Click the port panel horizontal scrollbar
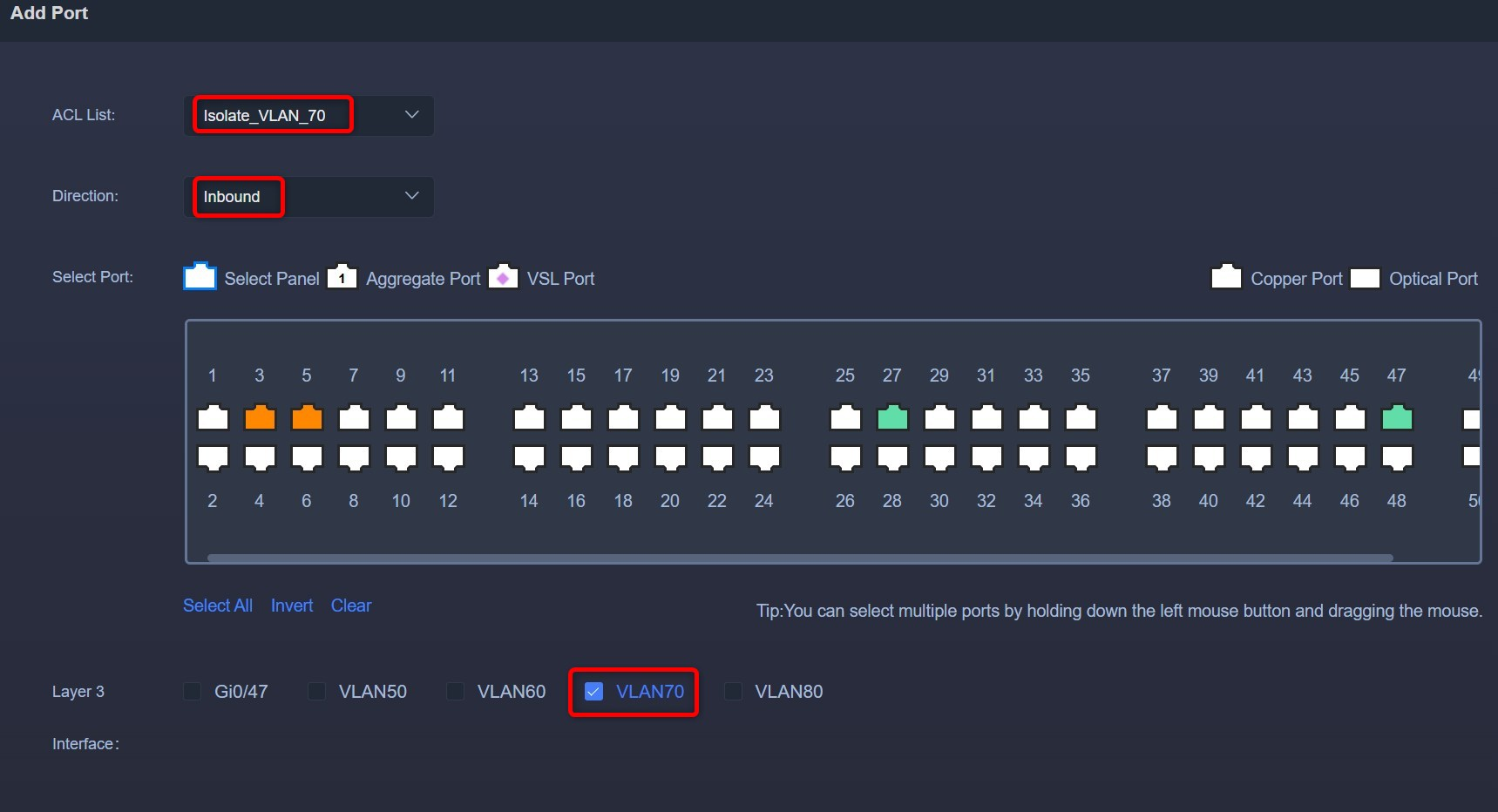This screenshot has height=812, width=1498. (800, 558)
